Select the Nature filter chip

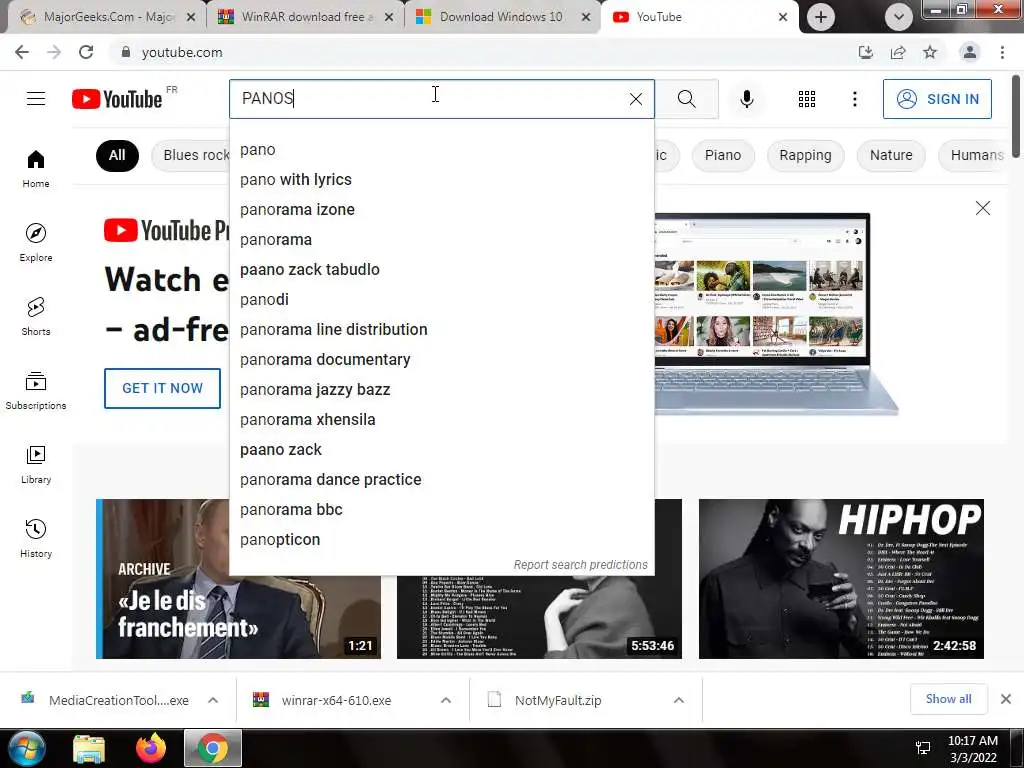coord(891,155)
